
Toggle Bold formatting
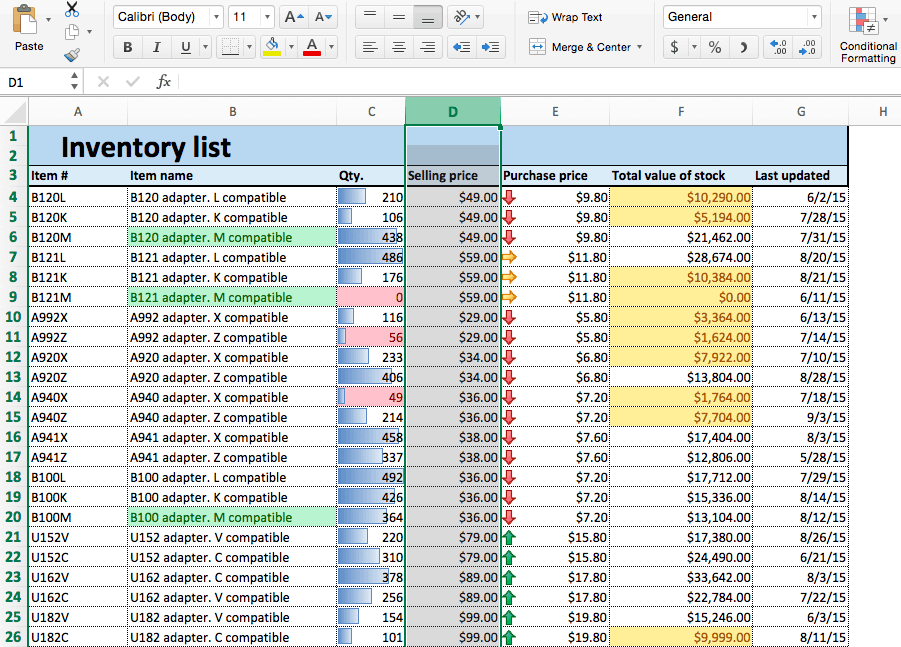click(x=127, y=47)
